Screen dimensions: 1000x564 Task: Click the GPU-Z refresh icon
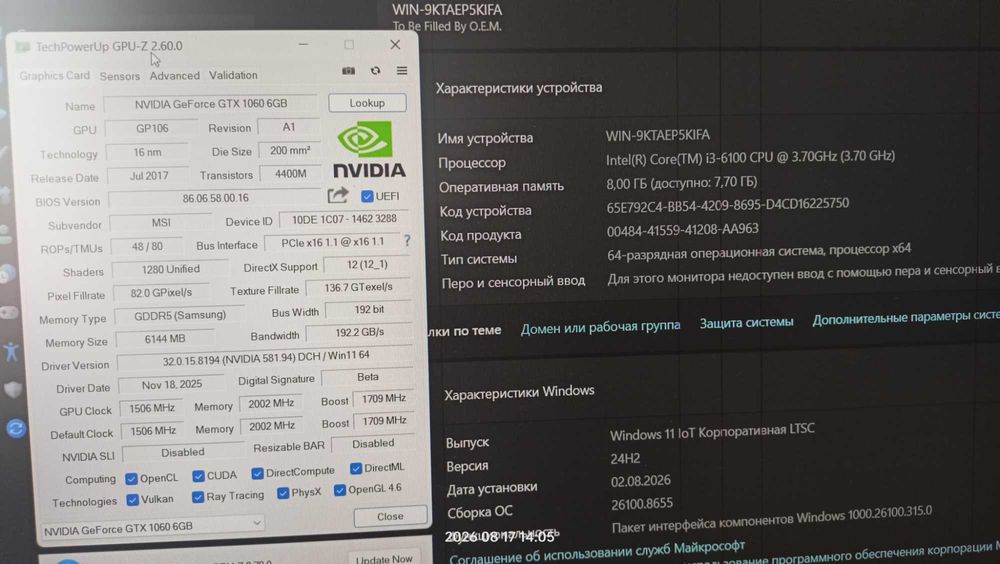pos(375,71)
